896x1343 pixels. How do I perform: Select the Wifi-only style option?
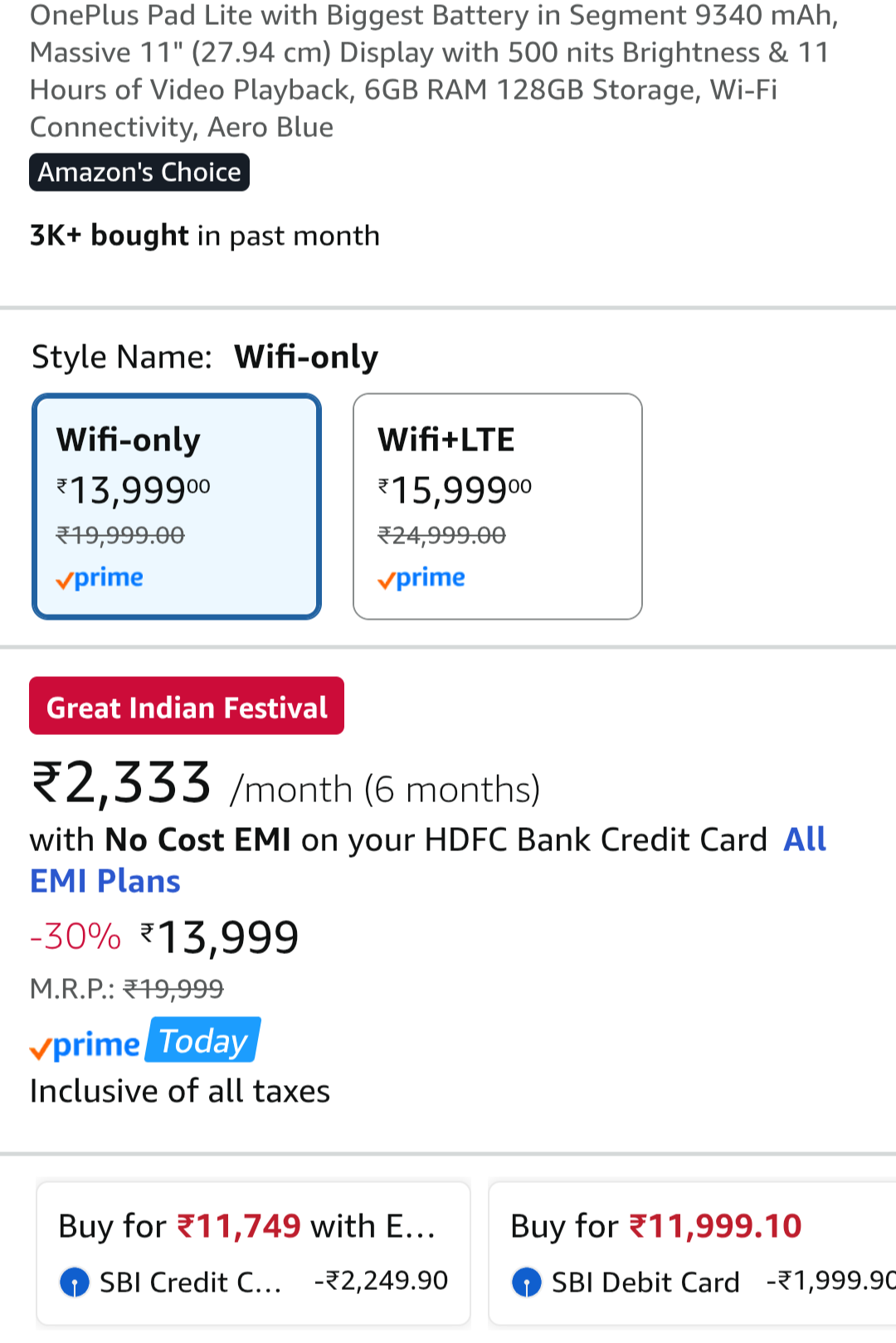pos(176,506)
